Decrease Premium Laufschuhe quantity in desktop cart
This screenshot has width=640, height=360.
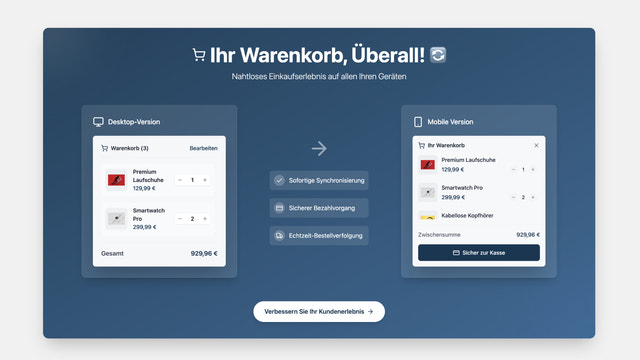click(180, 180)
